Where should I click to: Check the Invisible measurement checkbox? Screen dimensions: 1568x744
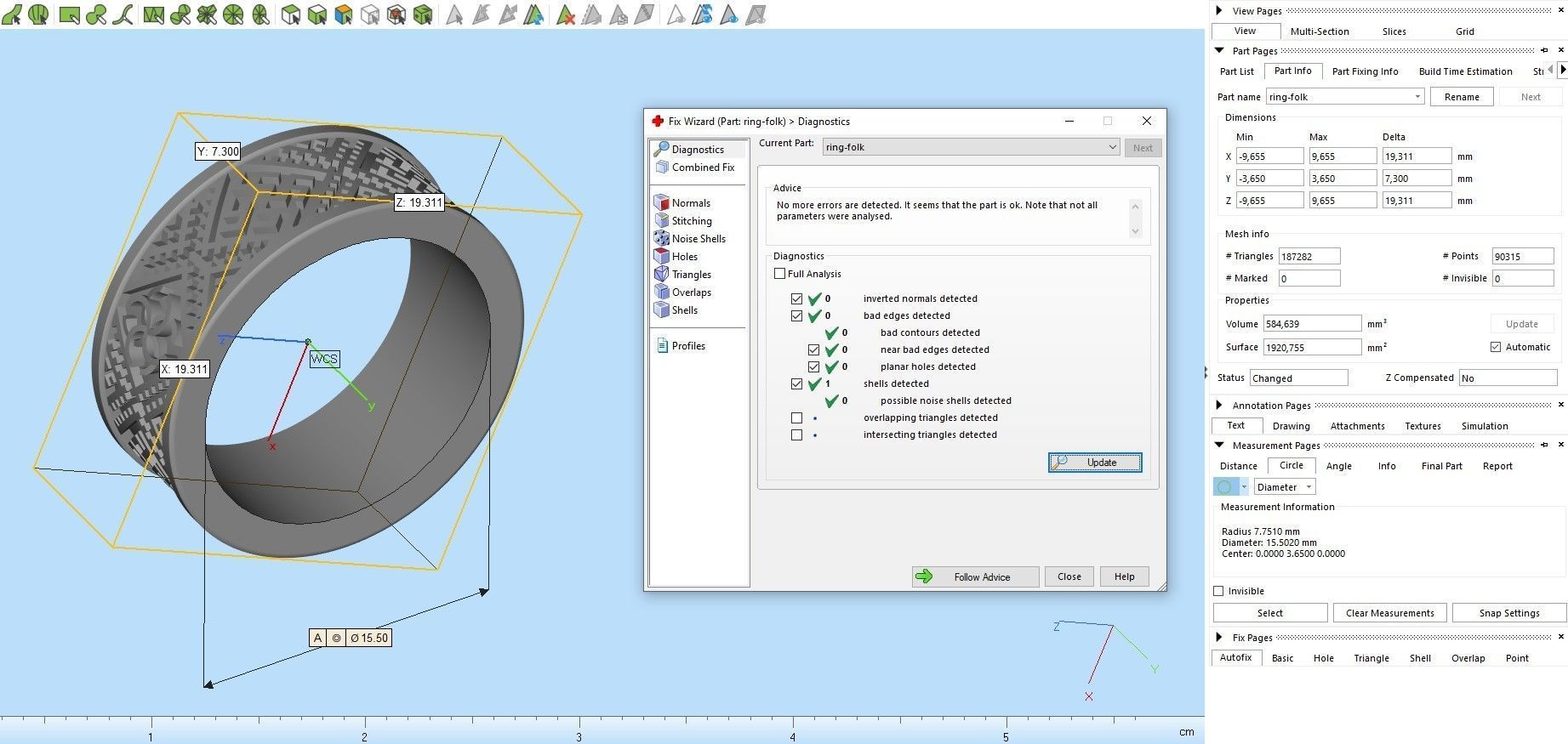pyautogui.click(x=1218, y=591)
